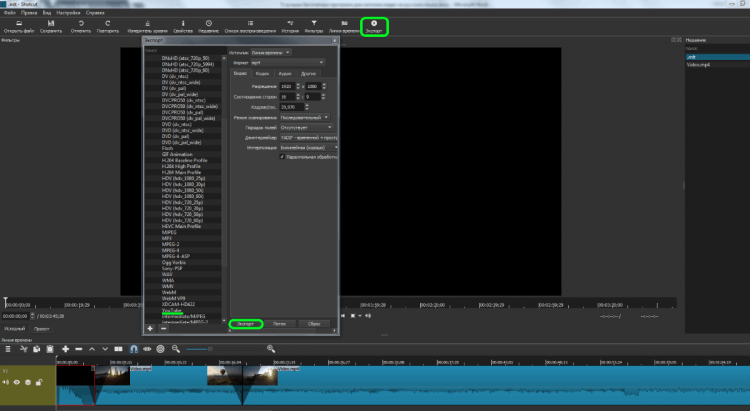Delete export preset with minus button
Image resolution: width=750 pixels, height=411 pixels.
pyautogui.click(x=164, y=329)
